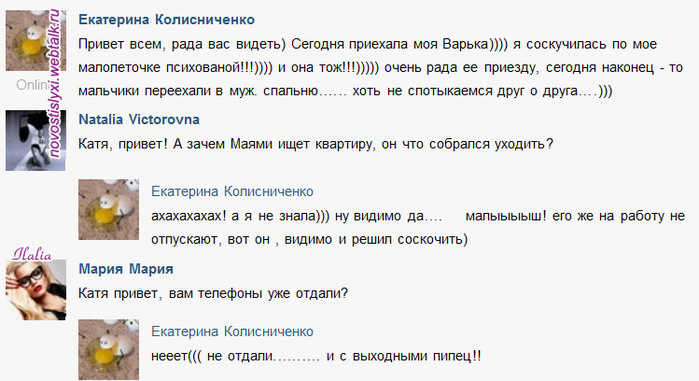Image resolution: width=699 pixels, height=381 pixels.
Task: Click egg avatar beside the 'нееет' reply
Action: 109,349
